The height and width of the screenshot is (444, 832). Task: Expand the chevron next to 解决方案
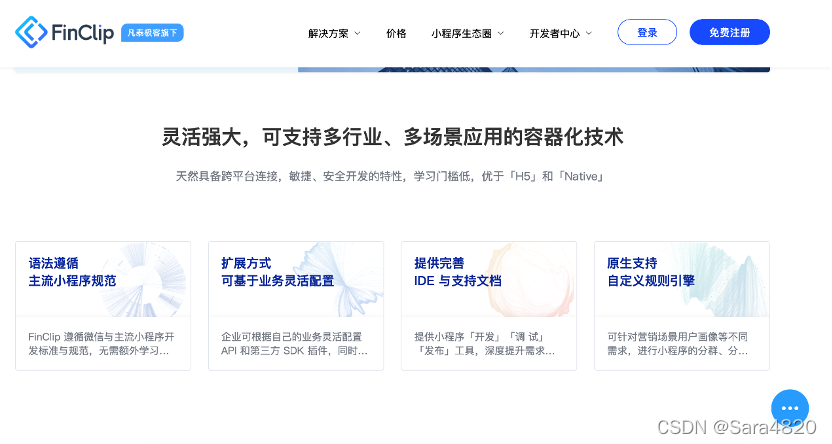[x=358, y=33]
